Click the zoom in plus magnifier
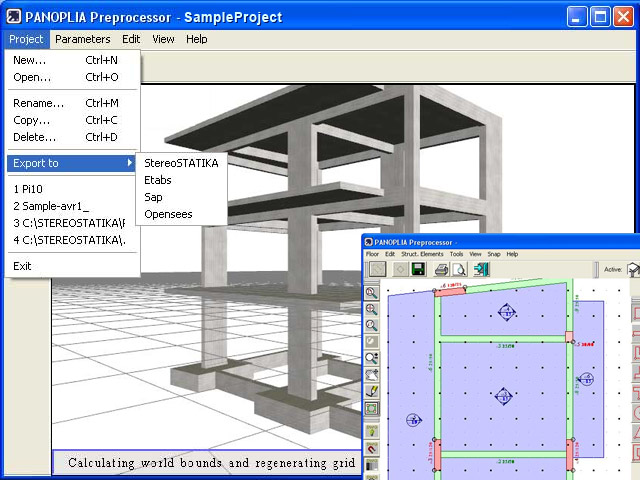 coord(371,309)
